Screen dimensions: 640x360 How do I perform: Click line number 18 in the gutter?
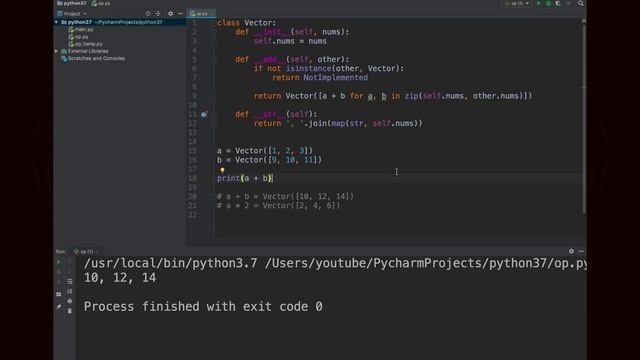(x=192, y=178)
